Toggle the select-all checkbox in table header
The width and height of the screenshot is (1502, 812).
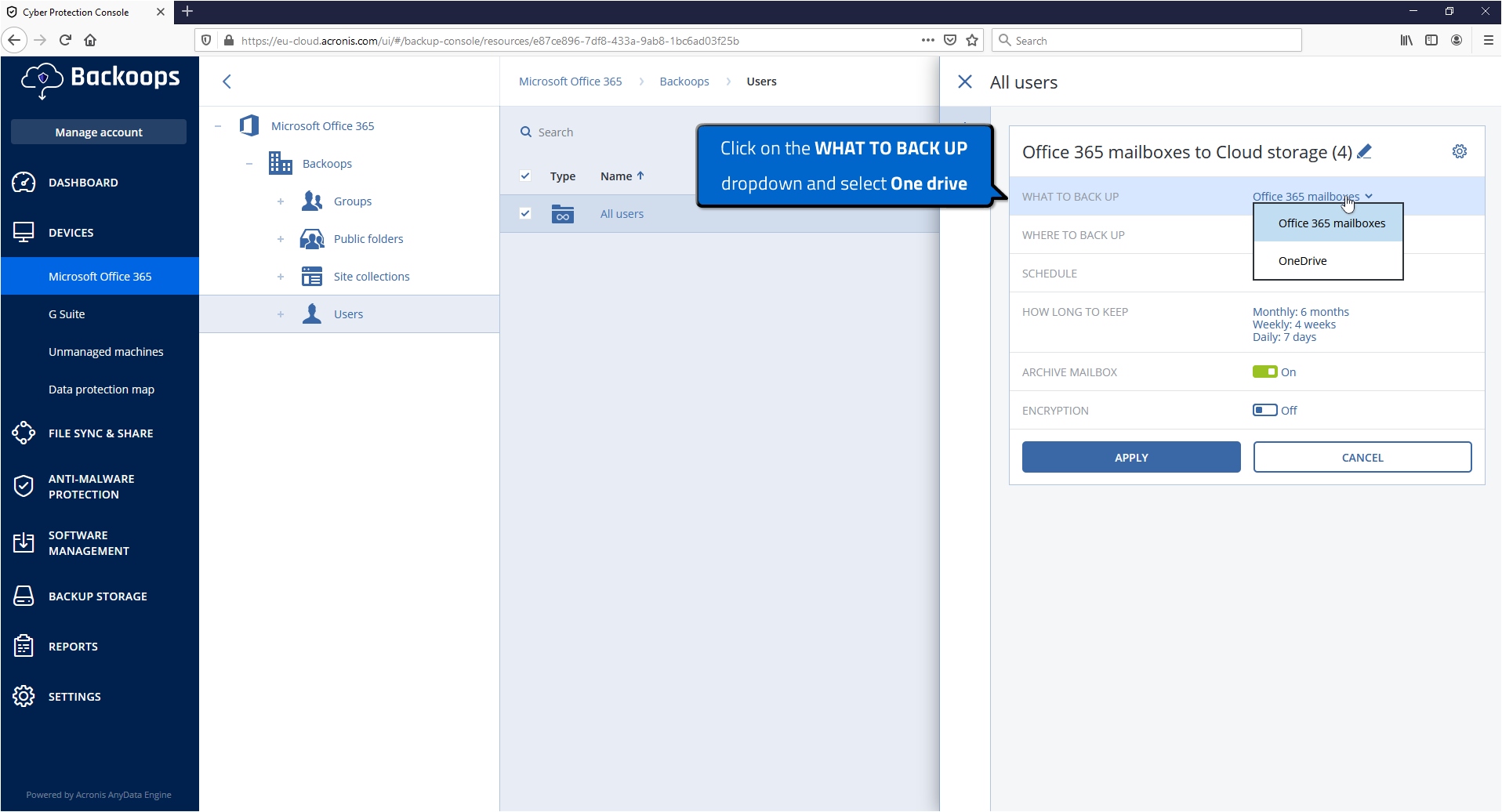[525, 176]
